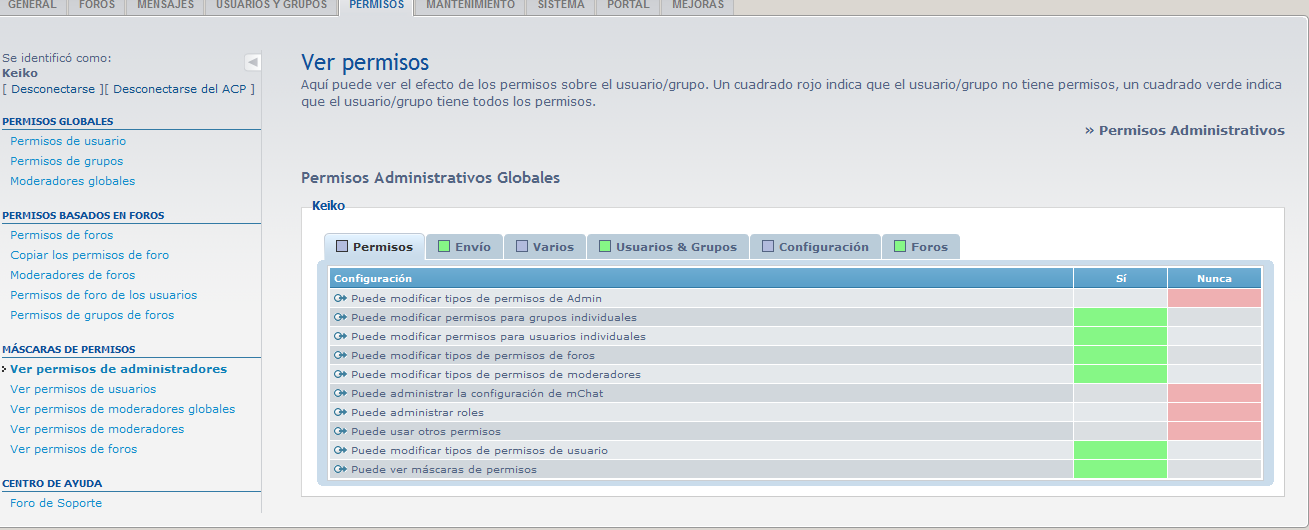1309x530 pixels.
Task: Go to the MEJORAS tab
Action: click(x=697, y=6)
